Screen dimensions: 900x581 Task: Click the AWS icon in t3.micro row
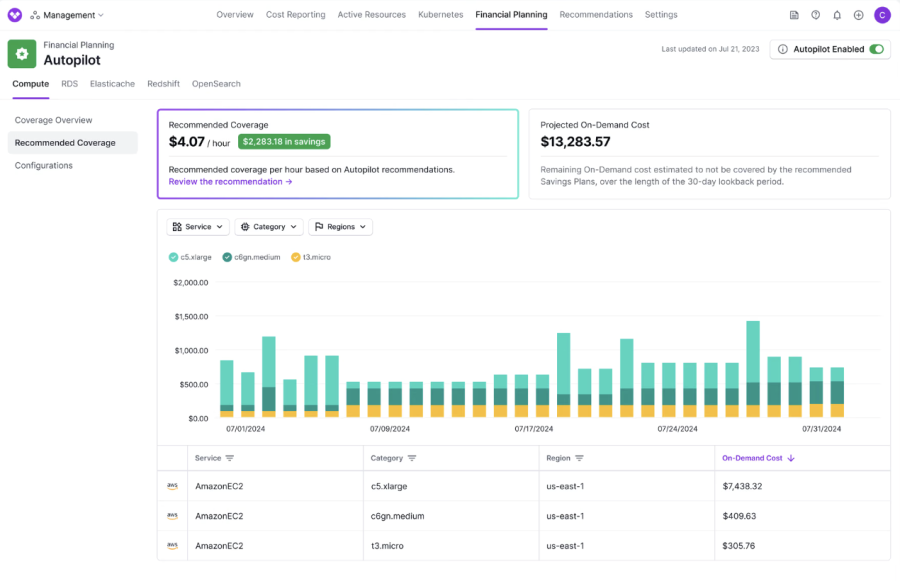[172, 546]
